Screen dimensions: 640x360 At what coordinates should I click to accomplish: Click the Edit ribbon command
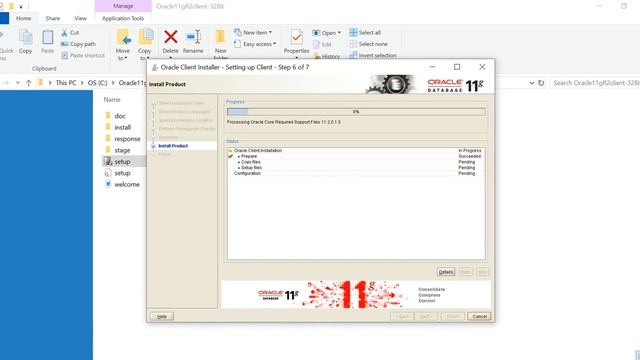click(322, 44)
